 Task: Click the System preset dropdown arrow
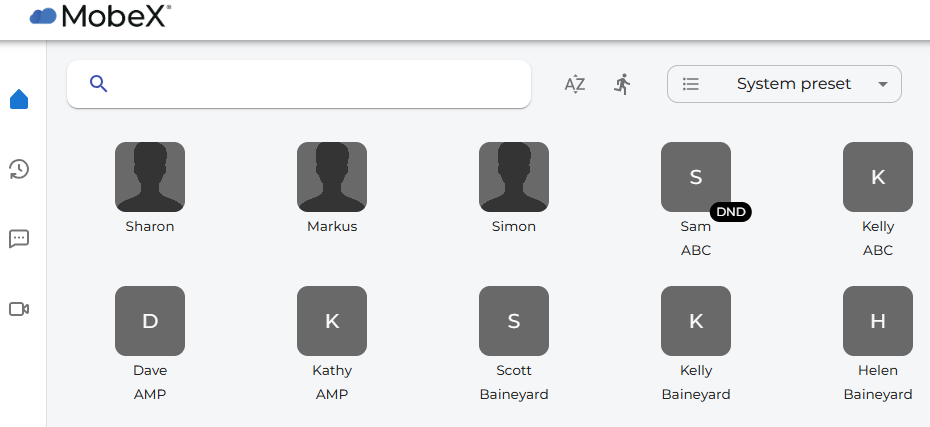coord(882,84)
